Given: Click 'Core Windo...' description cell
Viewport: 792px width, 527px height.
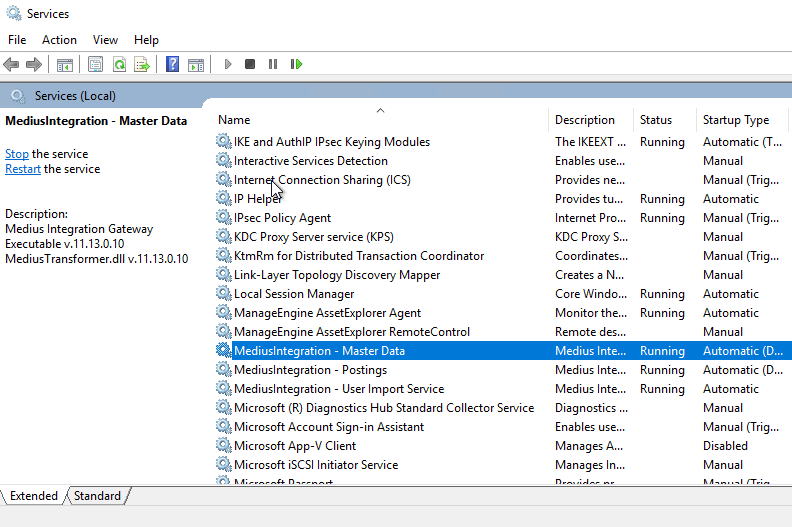Looking at the screenshot, I should 590,294.
